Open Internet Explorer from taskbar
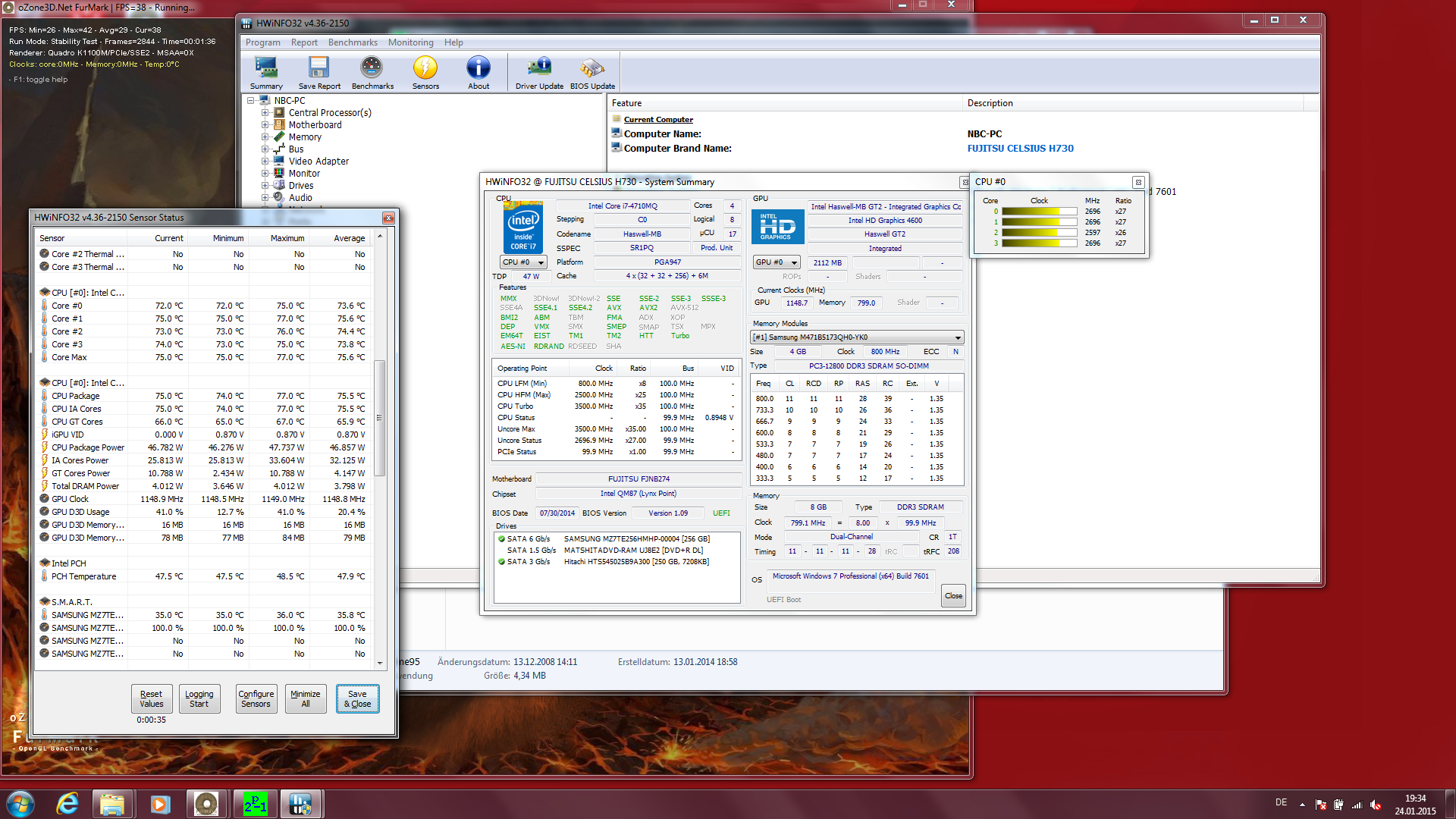 pos(67,803)
